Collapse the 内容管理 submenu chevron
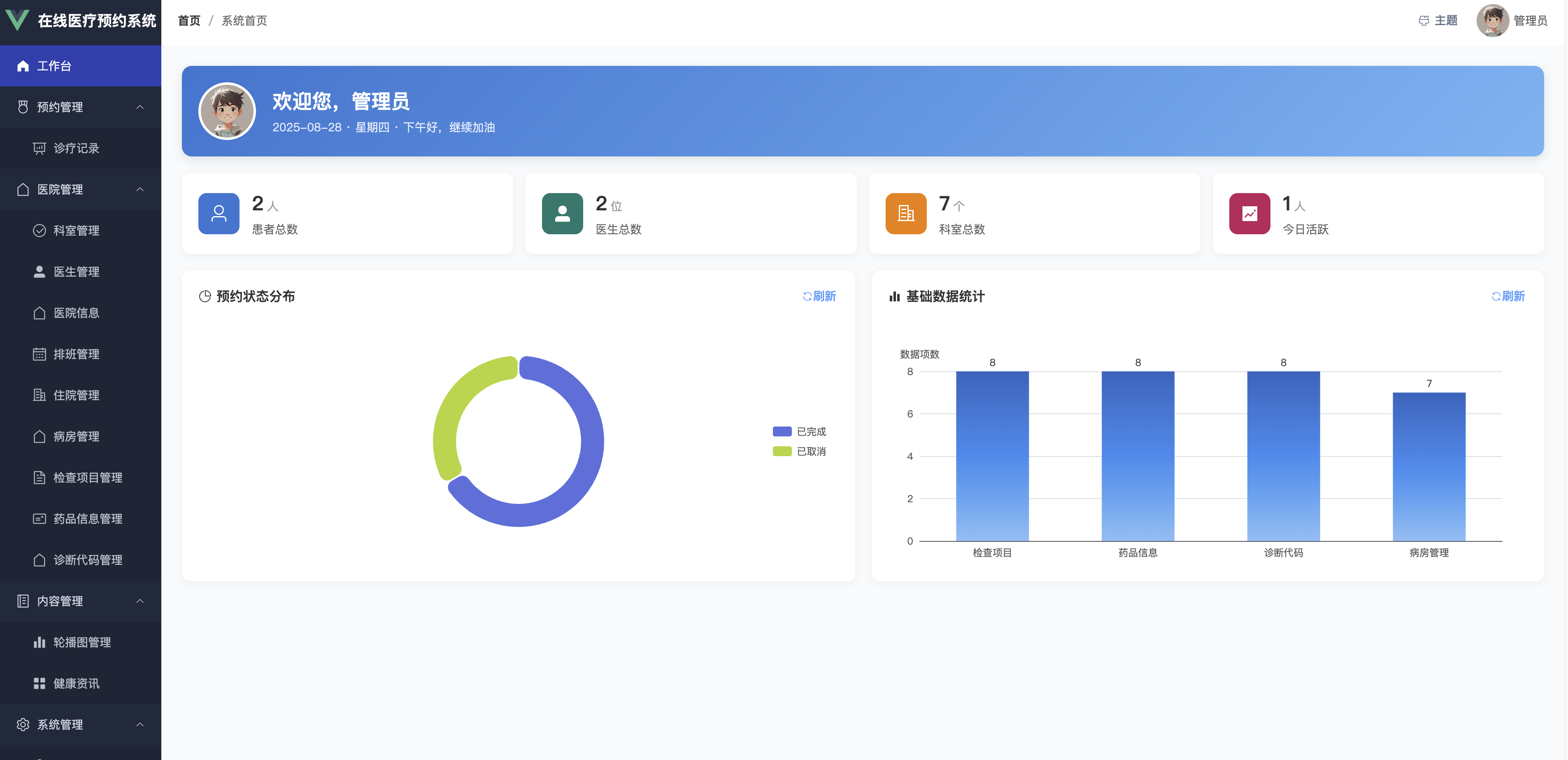 pyautogui.click(x=140, y=601)
